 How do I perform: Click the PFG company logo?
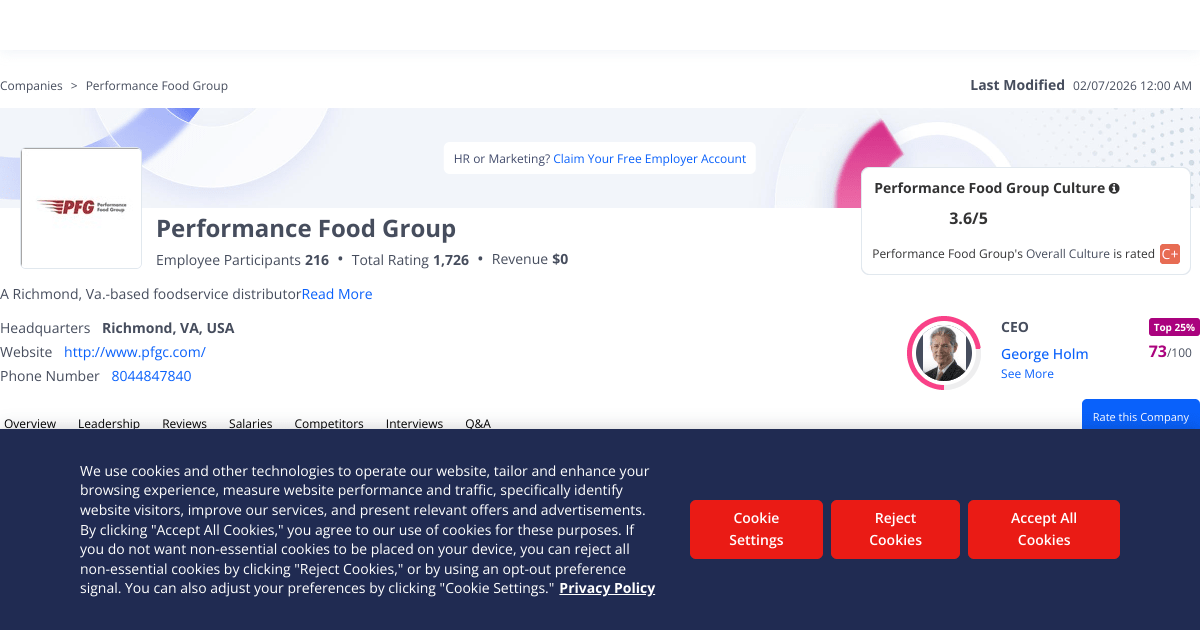(81, 208)
